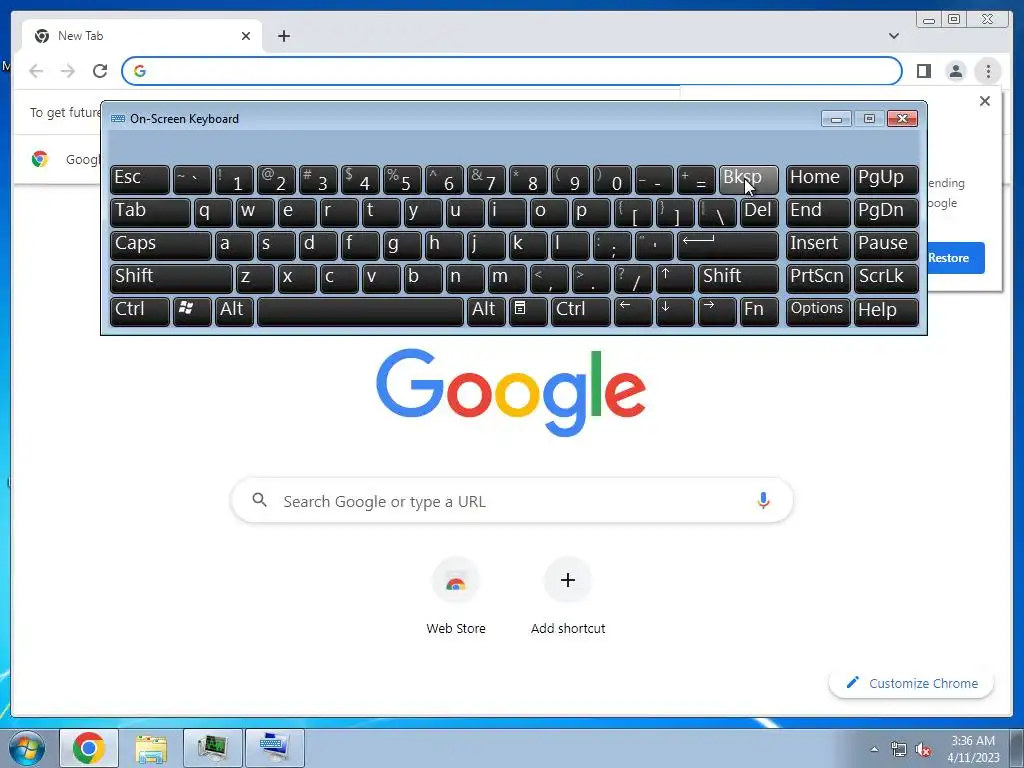The width and height of the screenshot is (1024, 768).
Task: Show hidden tray icons arrow
Action: pos(874,749)
